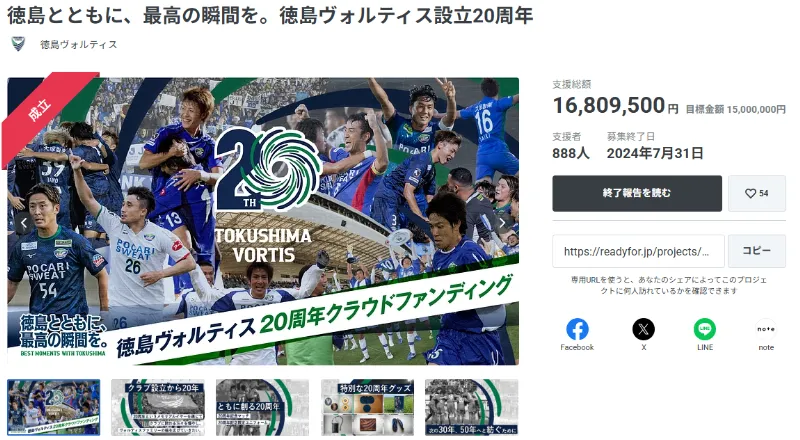Click the project title heading

[x=270, y=16]
